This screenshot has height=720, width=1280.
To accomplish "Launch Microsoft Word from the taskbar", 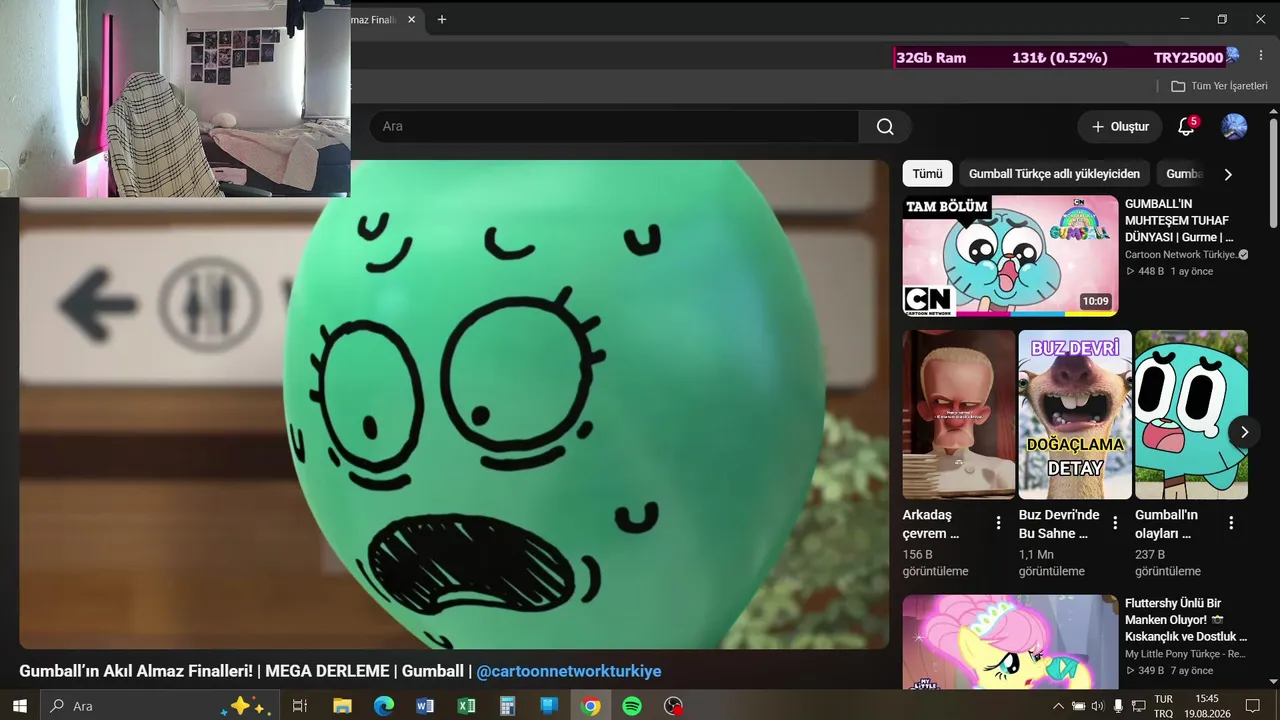I will tap(425, 706).
